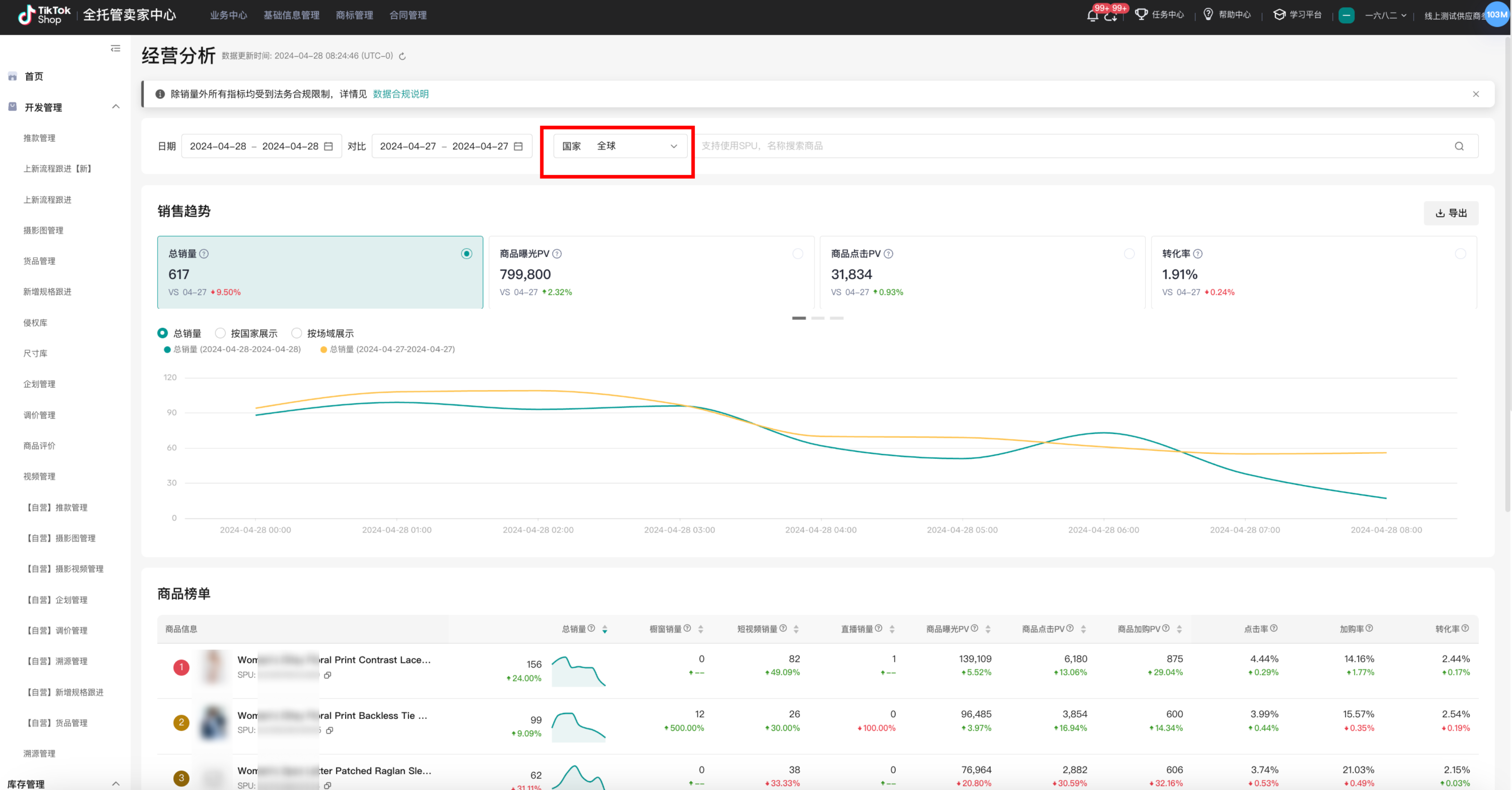The height and width of the screenshot is (790, 1512).
Task: Sort table by 商品曝光PV column
Action: point(988,629)
